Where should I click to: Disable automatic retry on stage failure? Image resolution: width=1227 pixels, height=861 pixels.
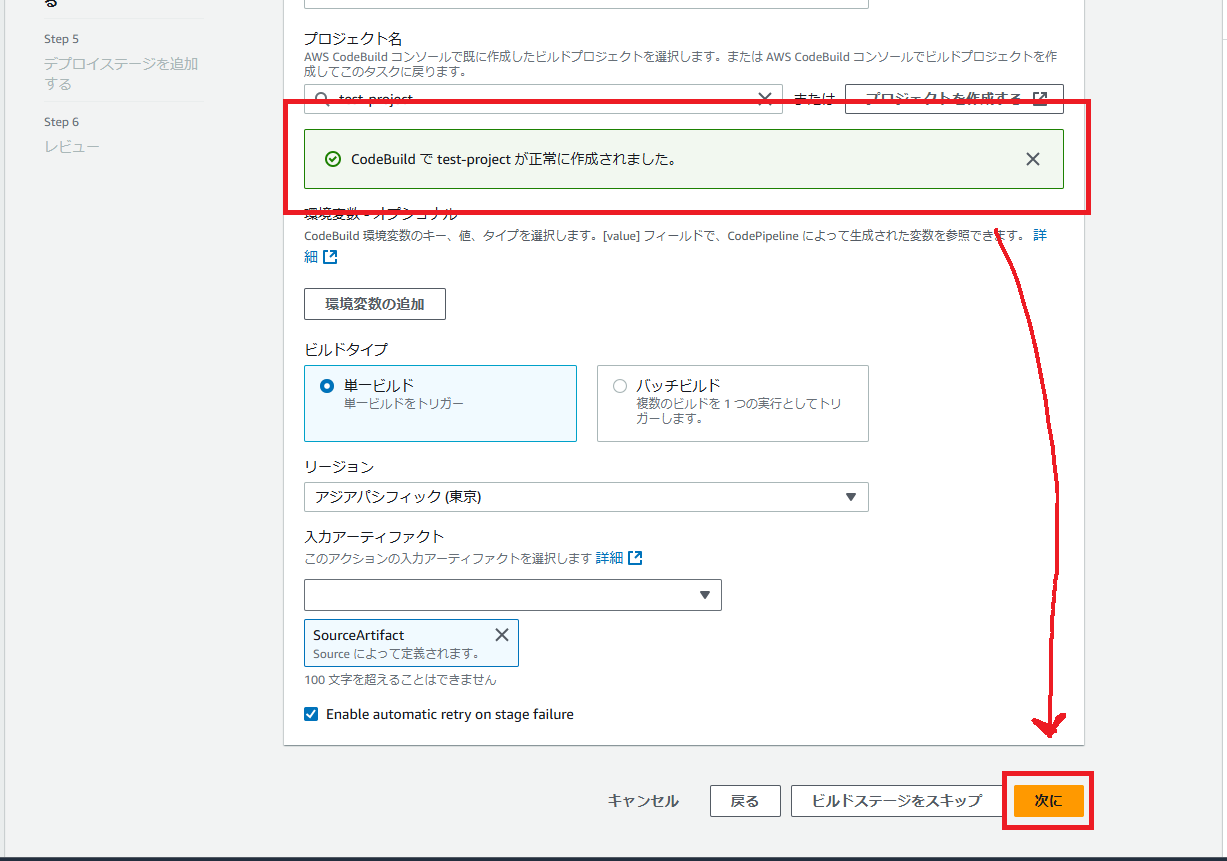311,714
